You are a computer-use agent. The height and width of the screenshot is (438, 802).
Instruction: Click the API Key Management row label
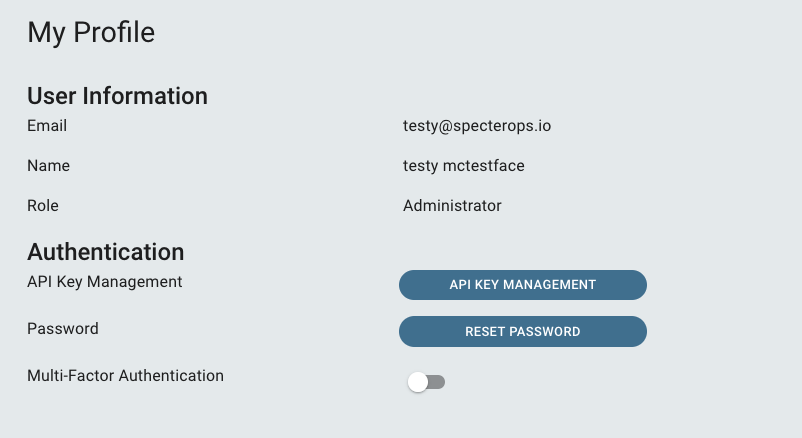coord(105,282)
